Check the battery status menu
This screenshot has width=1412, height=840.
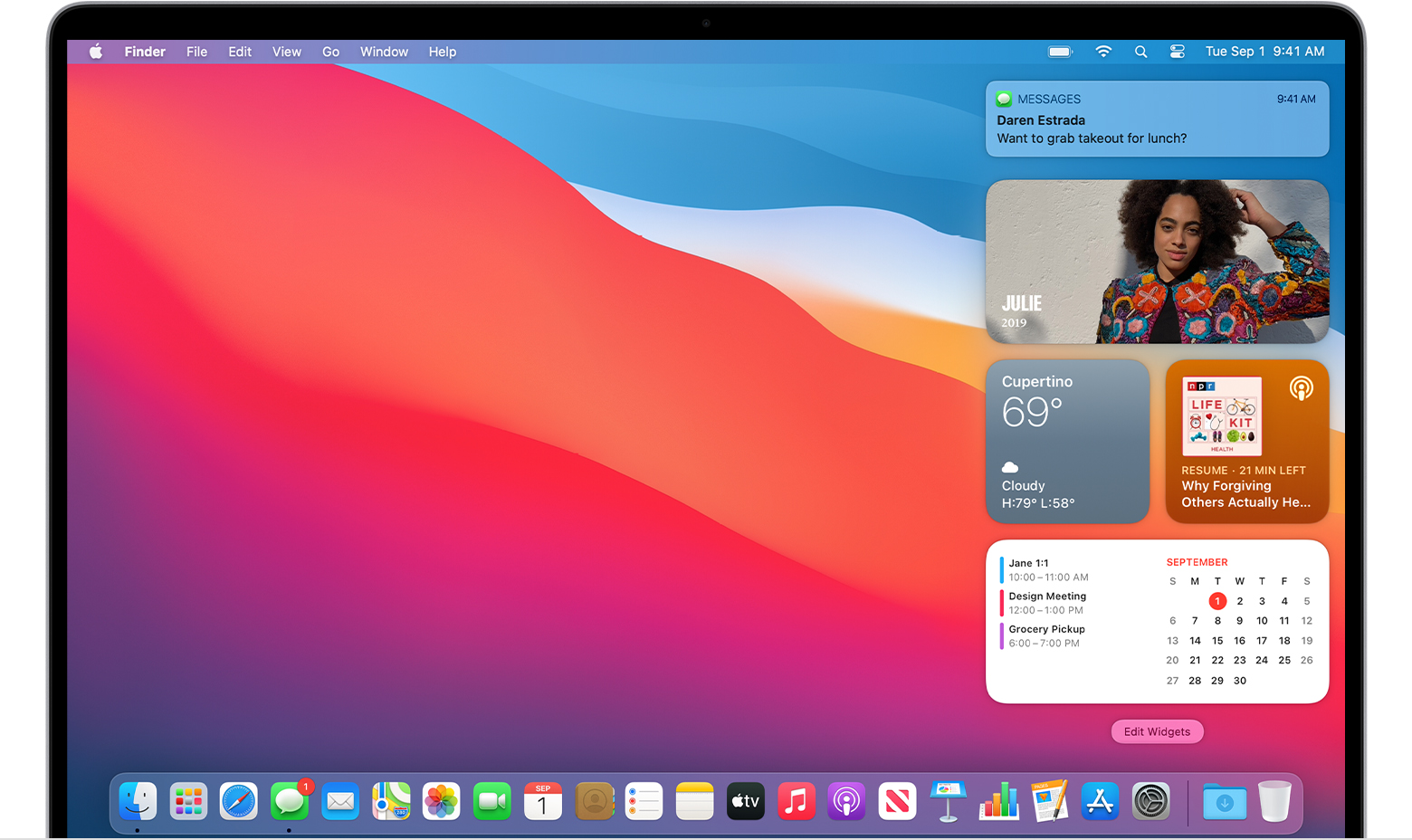coord(1060,52)
